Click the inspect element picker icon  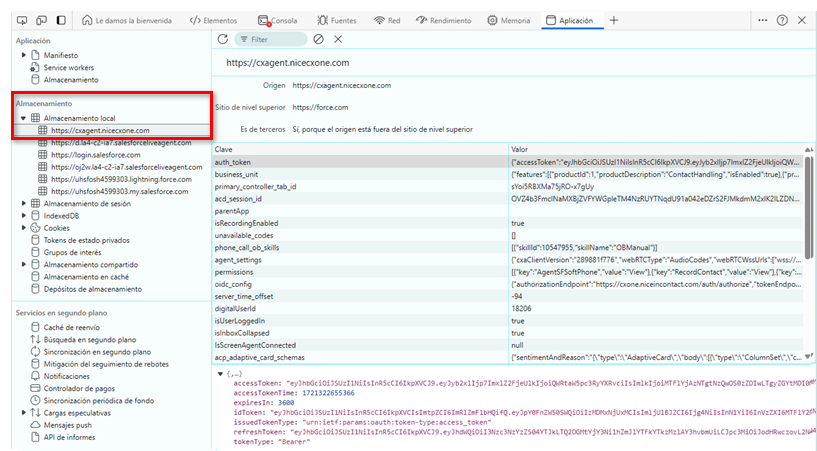tap(22, 20)
